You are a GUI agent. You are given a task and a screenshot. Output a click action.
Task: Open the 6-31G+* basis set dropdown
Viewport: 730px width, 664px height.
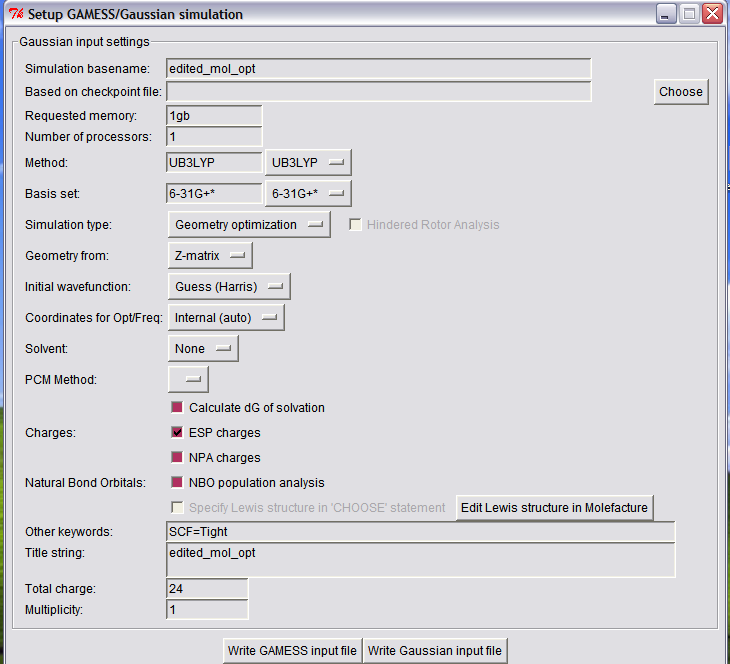tap(308, 194)
